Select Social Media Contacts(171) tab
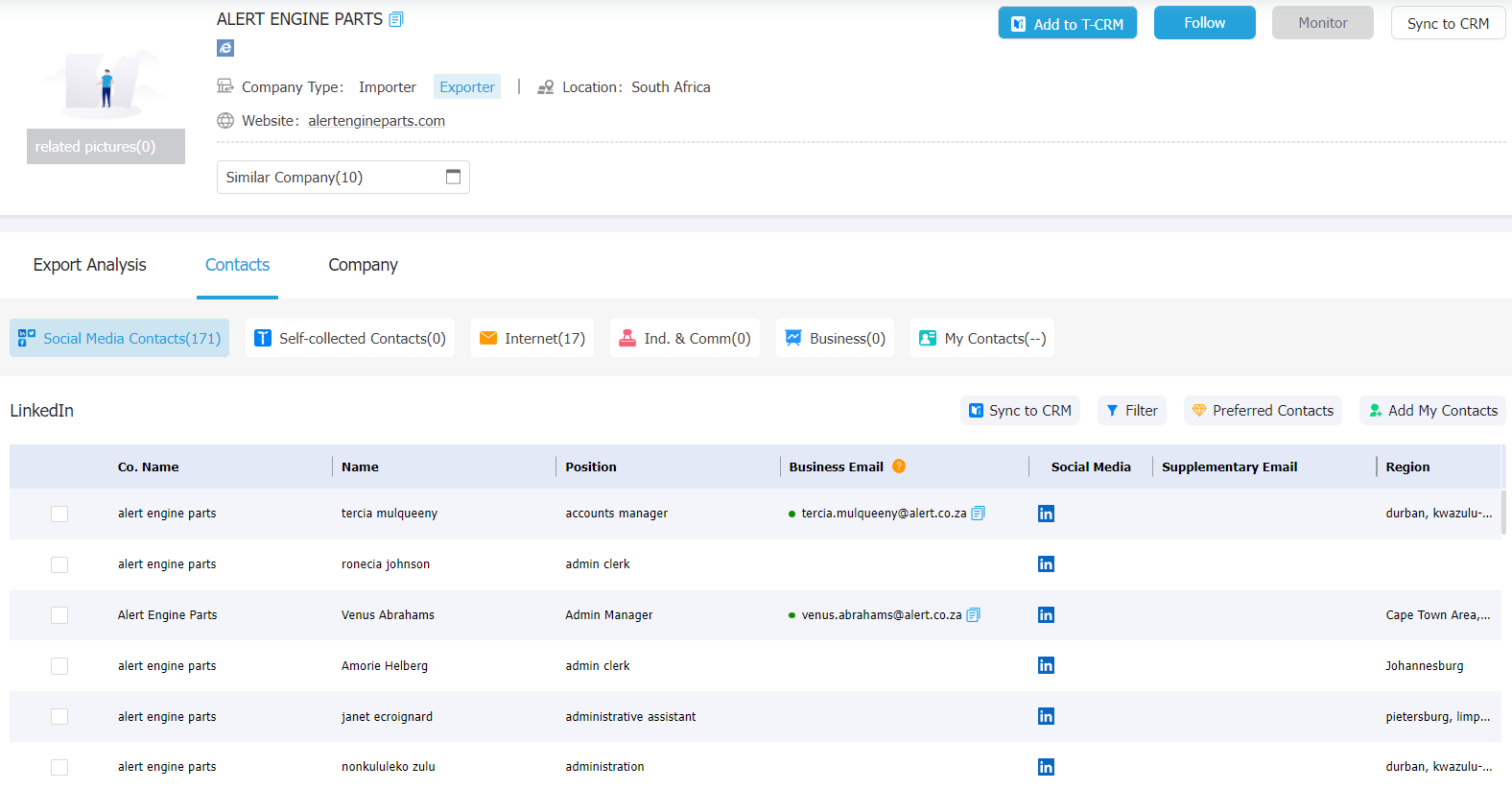This screenshot has width=1512, height=790. (x=120, y=338)
